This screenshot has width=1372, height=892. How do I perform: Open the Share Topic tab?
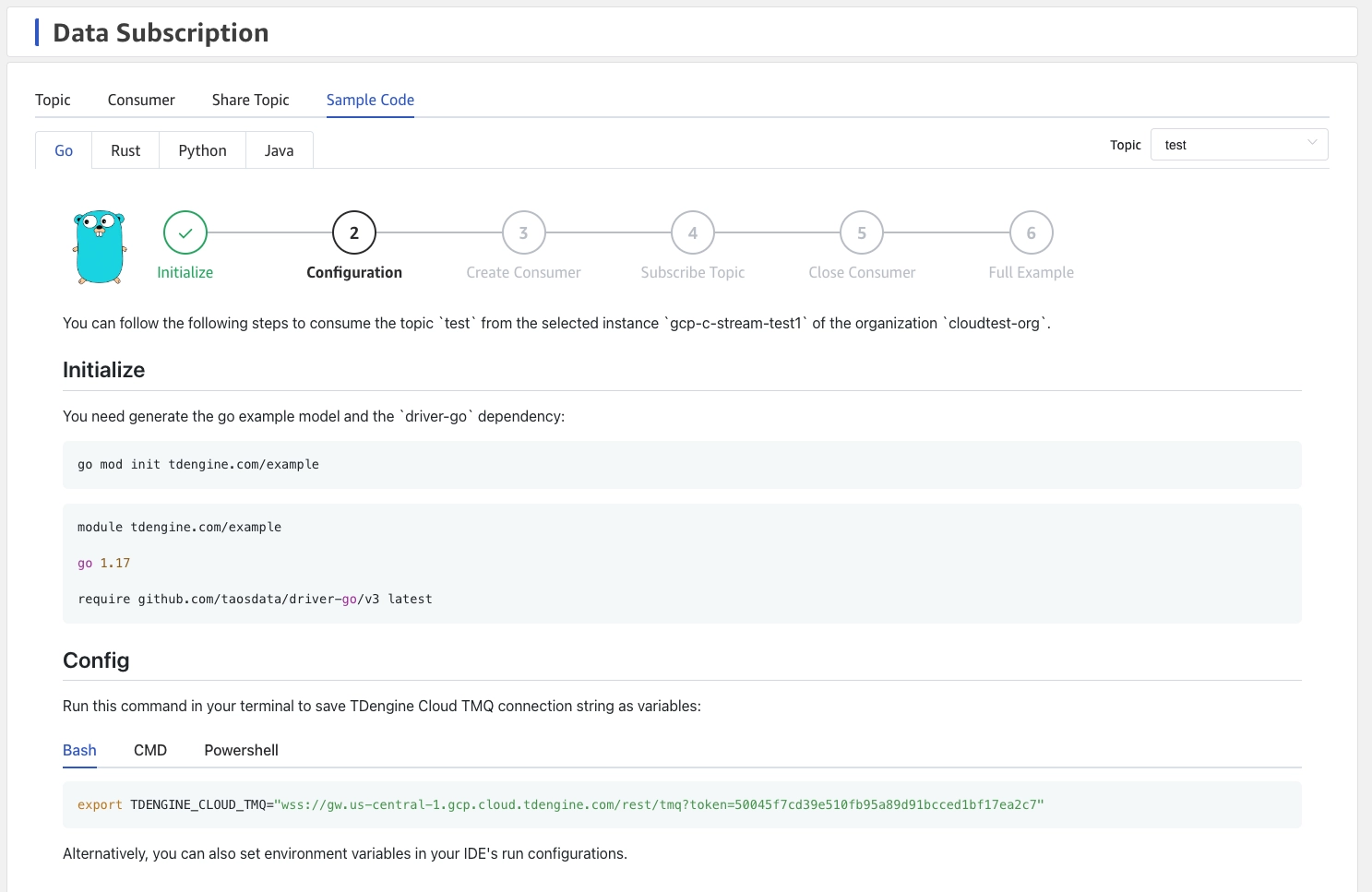pos(250,100)
